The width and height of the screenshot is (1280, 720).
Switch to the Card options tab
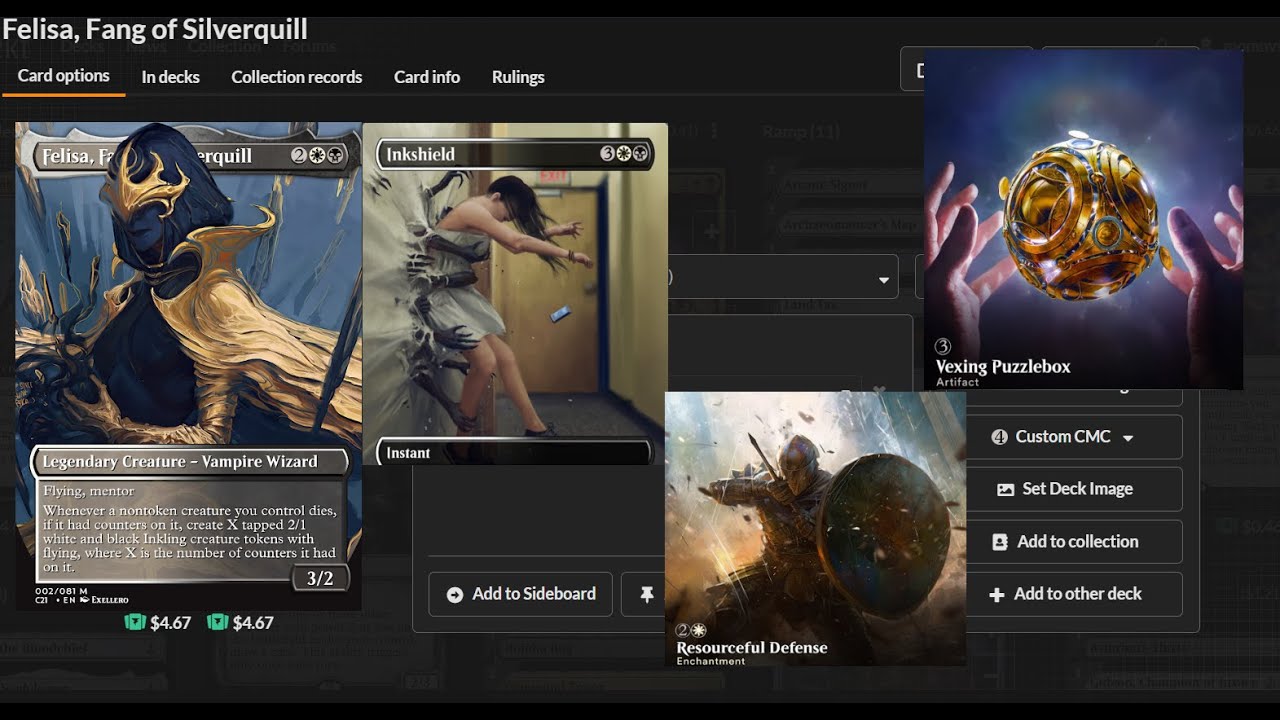64,76
